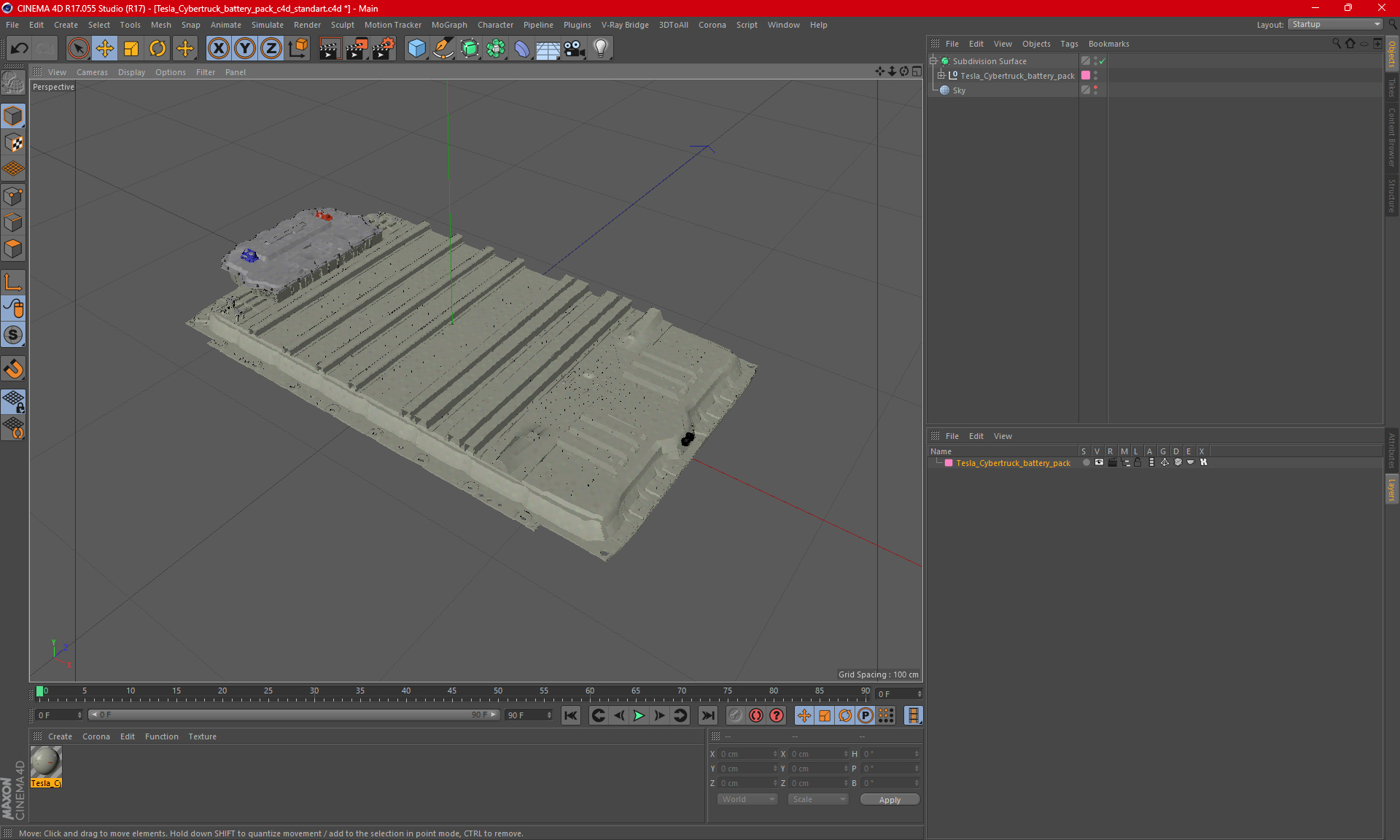This screenshot has height=840, width=1400.
Task: Click the Undo arrow icon
Action: pyautogui.click(x=19, y=49)
